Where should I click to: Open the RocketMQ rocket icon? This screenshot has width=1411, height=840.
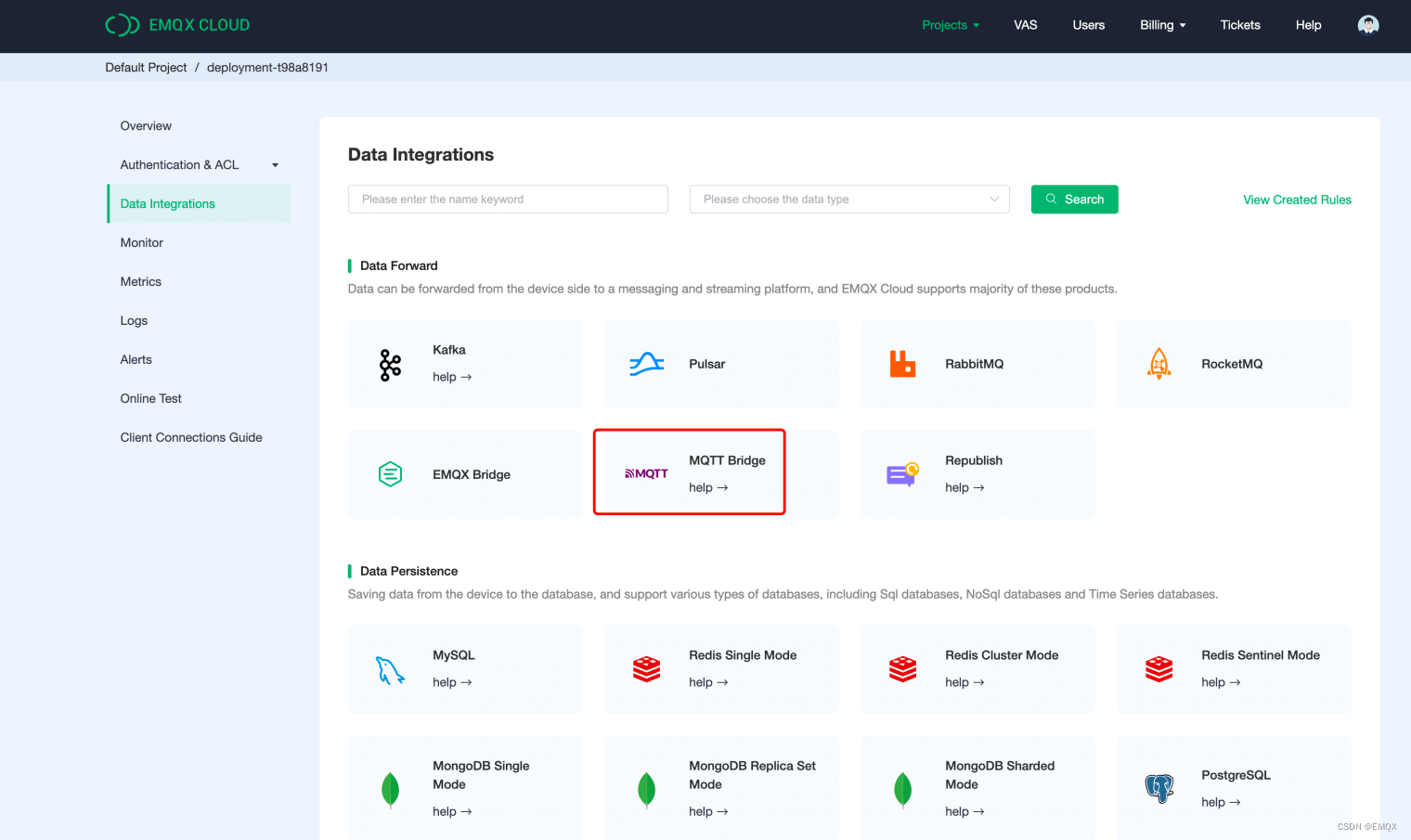tap(1159, 364)
